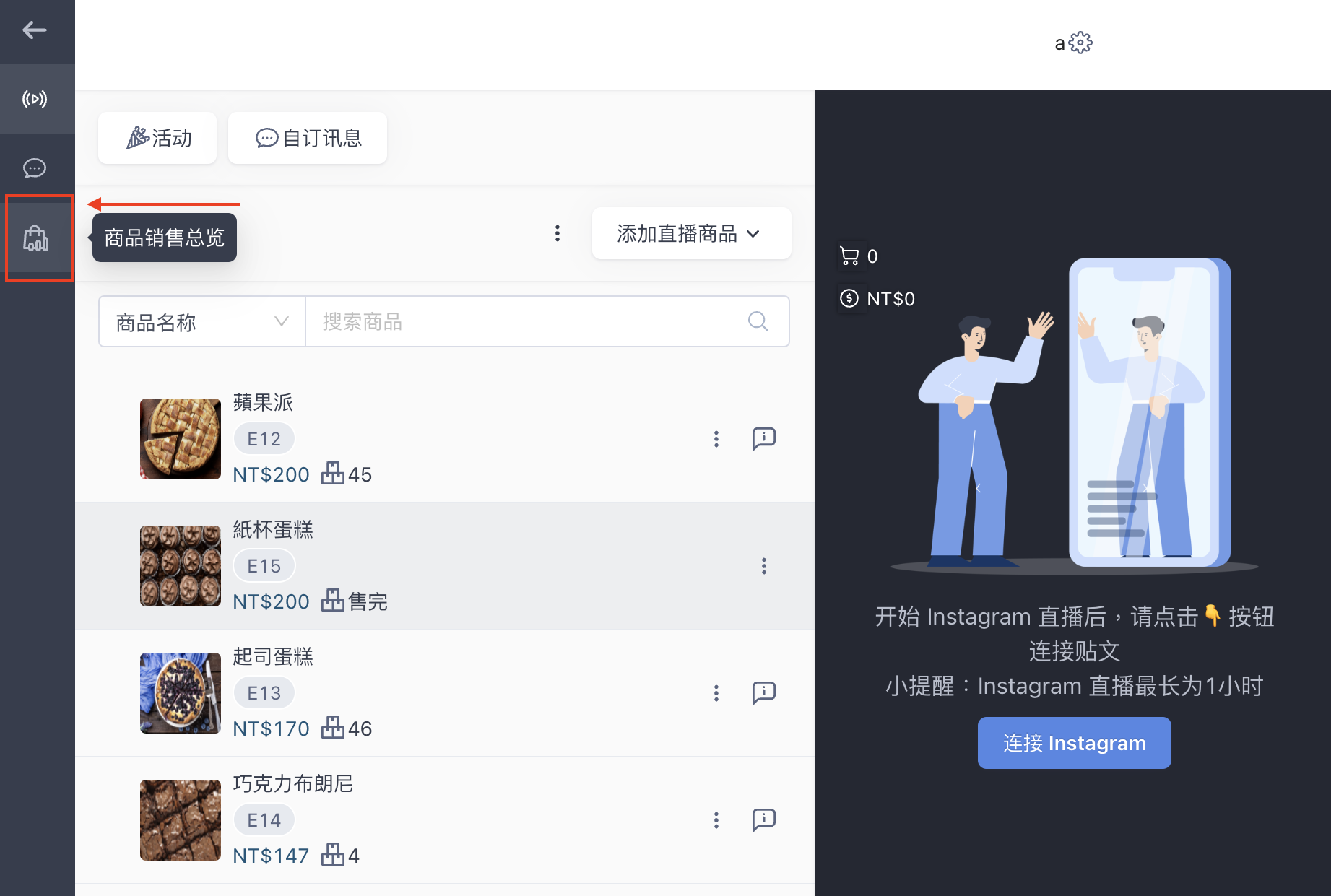
Task: Open the product sales overview sidebar icon
Action: click(36, 238)
